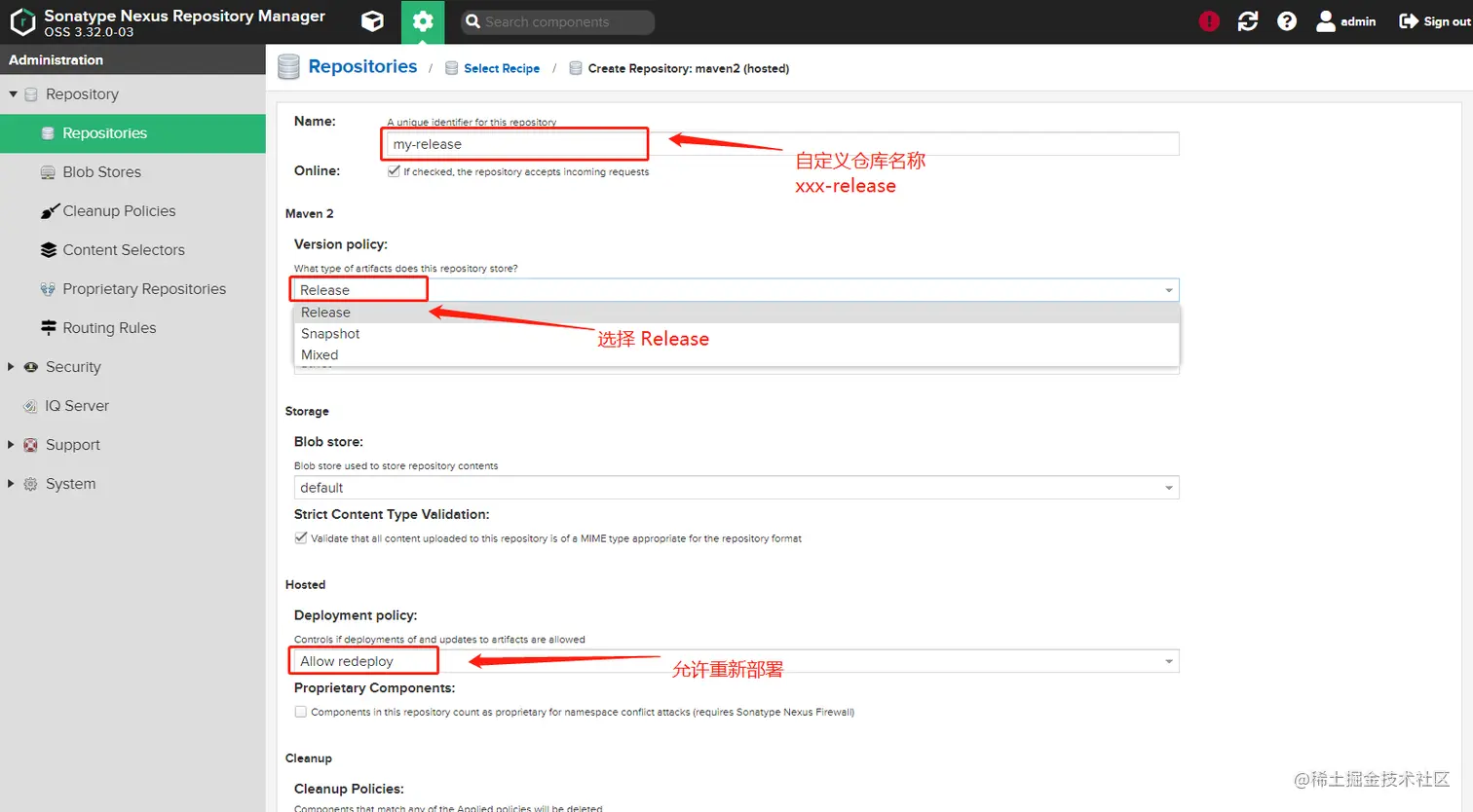Click the System gear icon in sidebar
The height and width of the screenshot is (812, 1473).
click(30, 484)
